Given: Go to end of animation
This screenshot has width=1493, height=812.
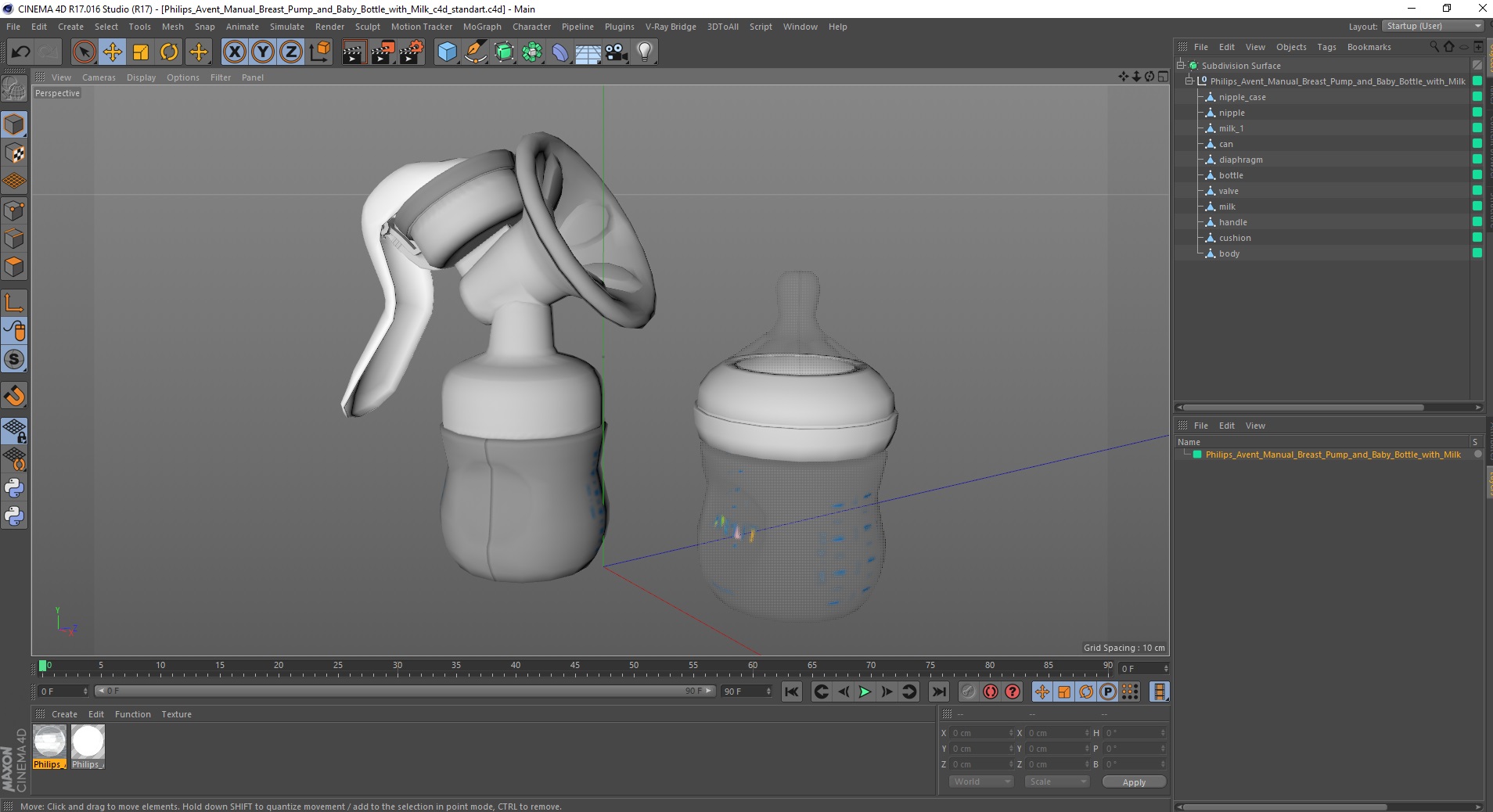Looking at the screenshot, I should (939, 692).
